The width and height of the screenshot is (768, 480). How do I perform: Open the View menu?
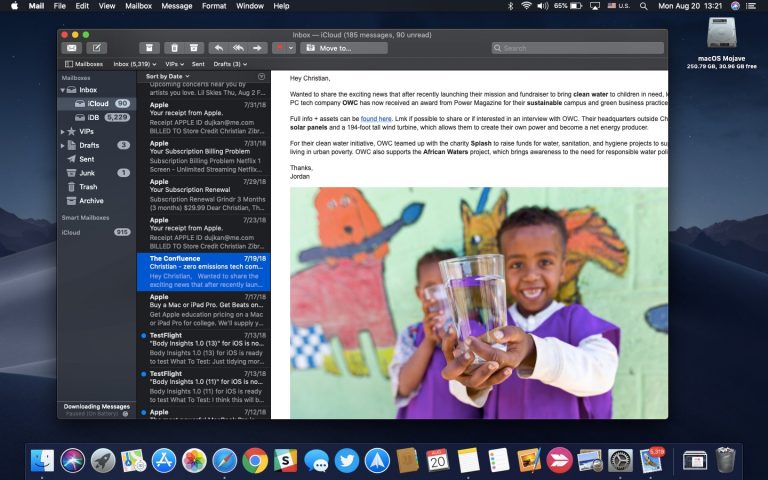coord(107,6)
